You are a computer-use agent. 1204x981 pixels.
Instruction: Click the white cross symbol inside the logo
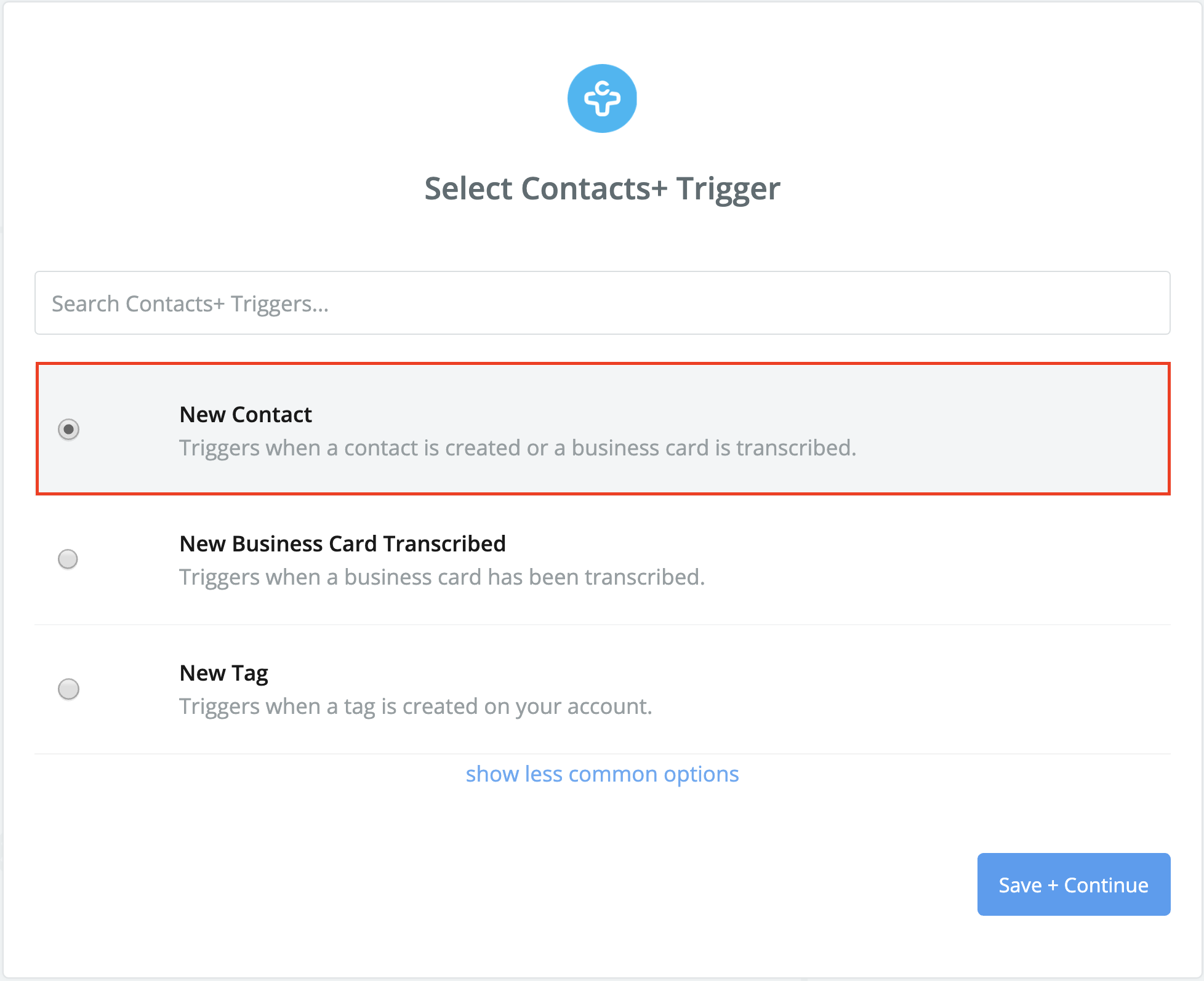tap(602, 98)
